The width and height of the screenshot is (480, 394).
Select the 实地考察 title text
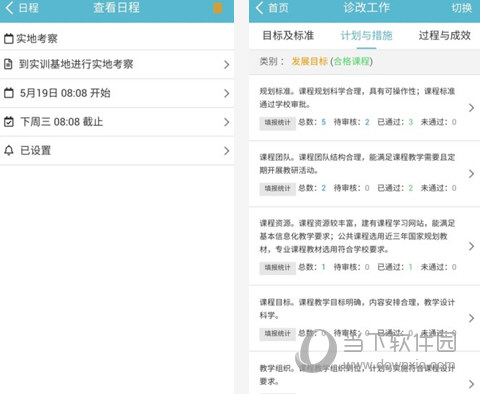pos(37,39)
